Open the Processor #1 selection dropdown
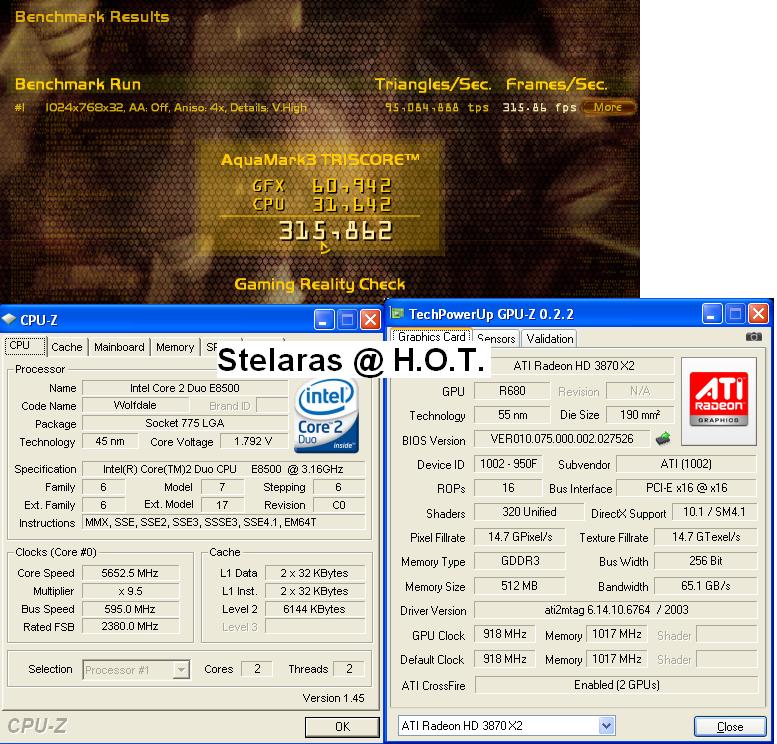The image size is (777, 744). pos(181,670)
